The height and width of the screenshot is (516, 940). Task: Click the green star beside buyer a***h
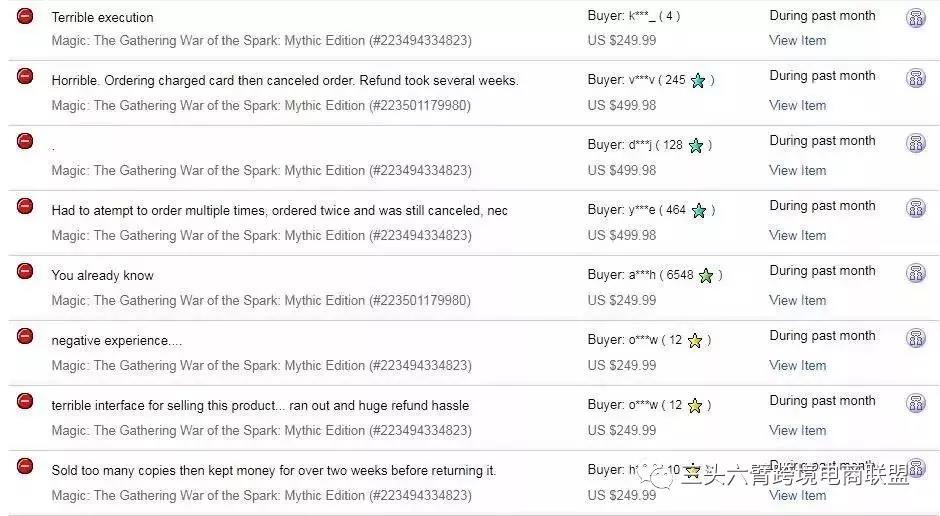(x=705, y=275)
